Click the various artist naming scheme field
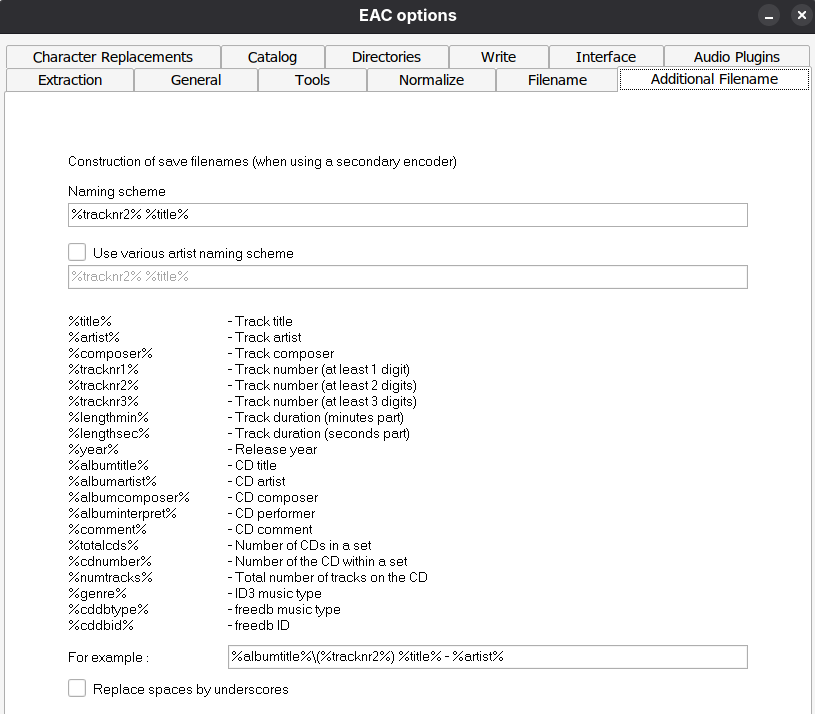815x714 pixels. (407, 277)
